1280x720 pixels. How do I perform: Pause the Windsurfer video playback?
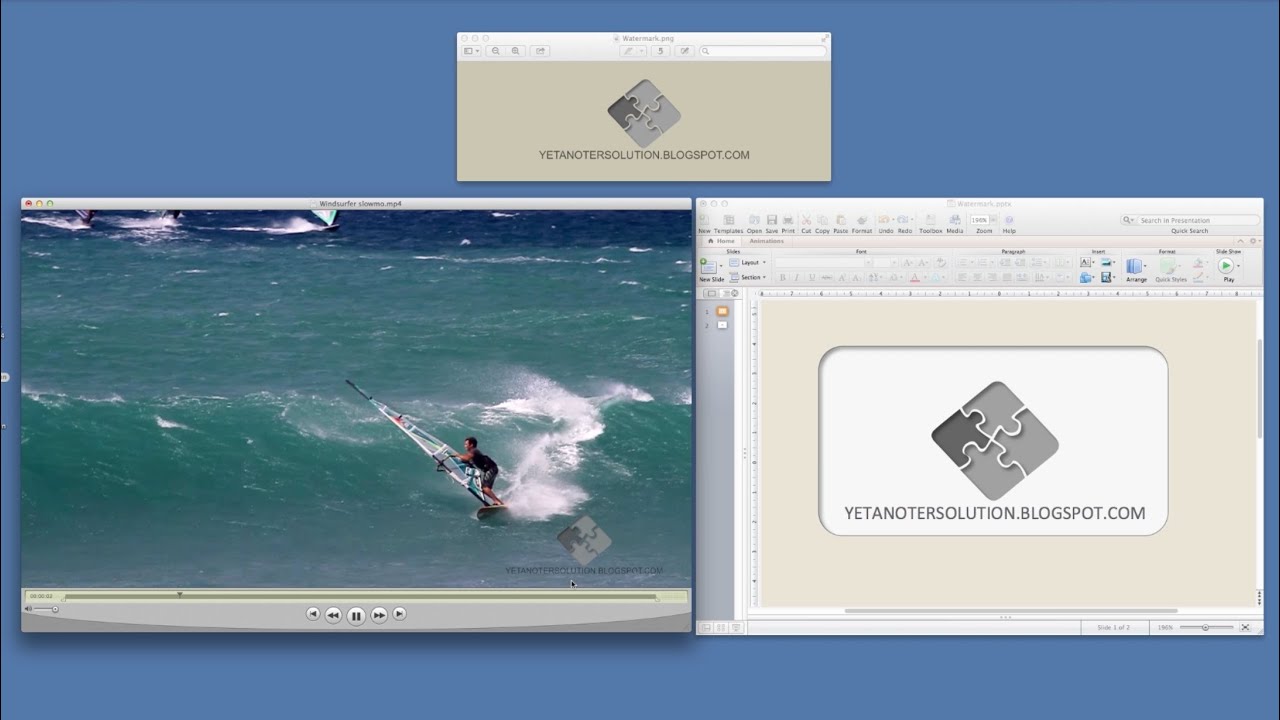tap(355, 616)
